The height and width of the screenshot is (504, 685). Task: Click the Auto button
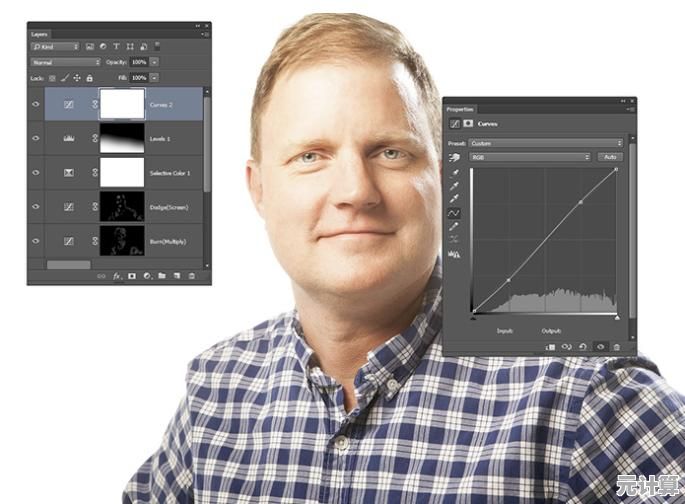[x=610, y=157]
